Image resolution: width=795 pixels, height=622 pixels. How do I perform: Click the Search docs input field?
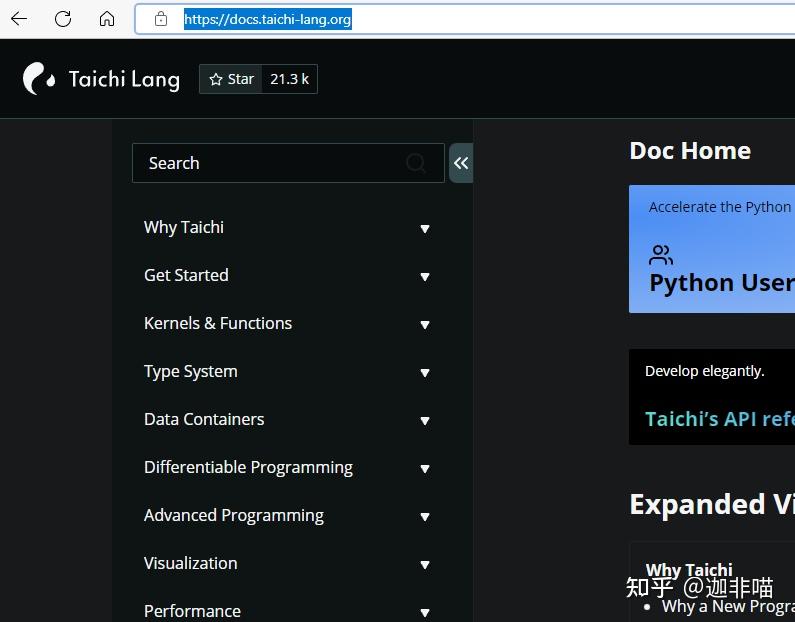coord(270,163)
